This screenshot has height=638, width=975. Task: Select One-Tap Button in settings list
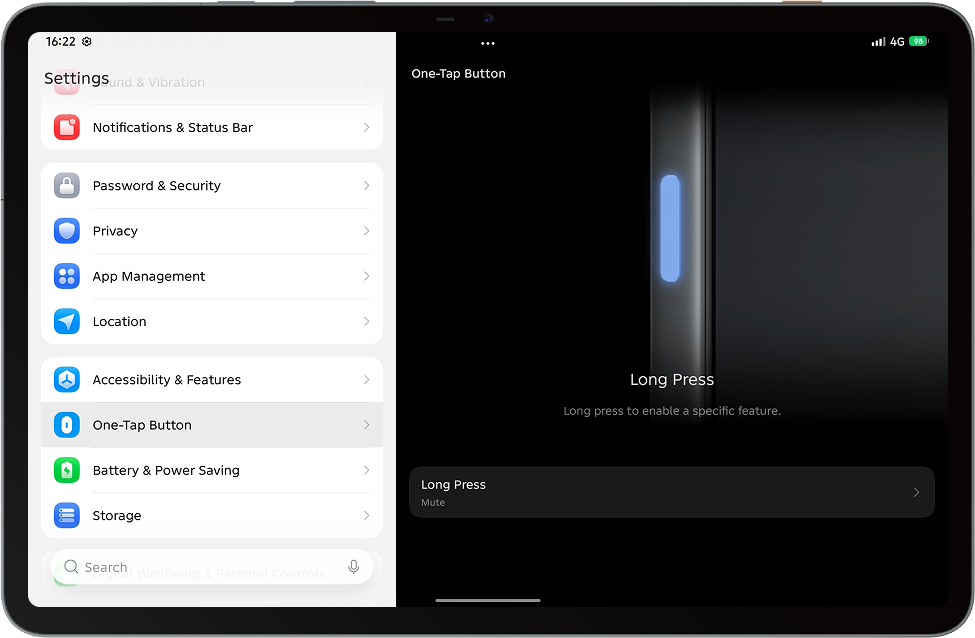(212, 425)
